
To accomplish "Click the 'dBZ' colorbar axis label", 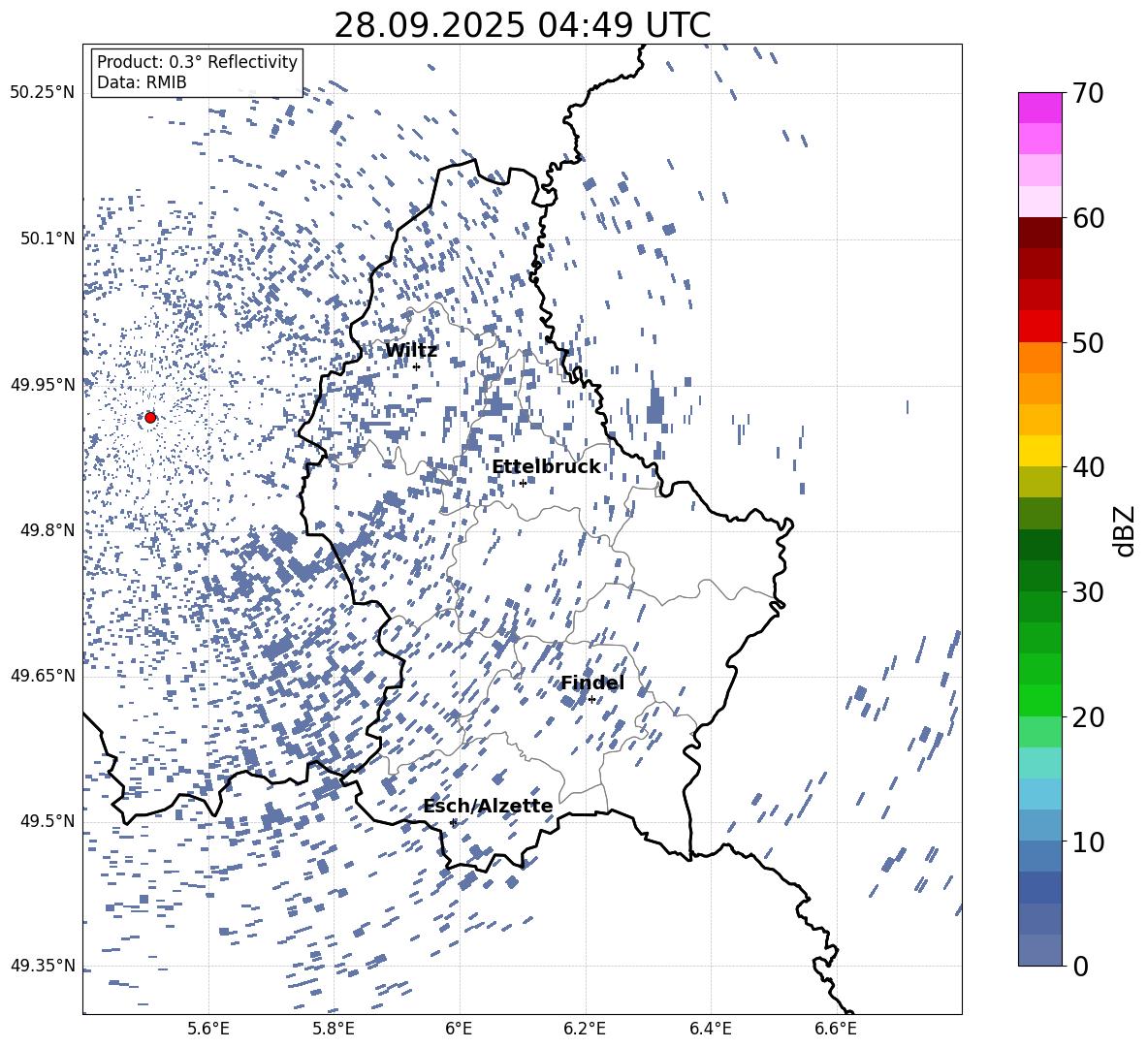I will tap(1126, 530).
